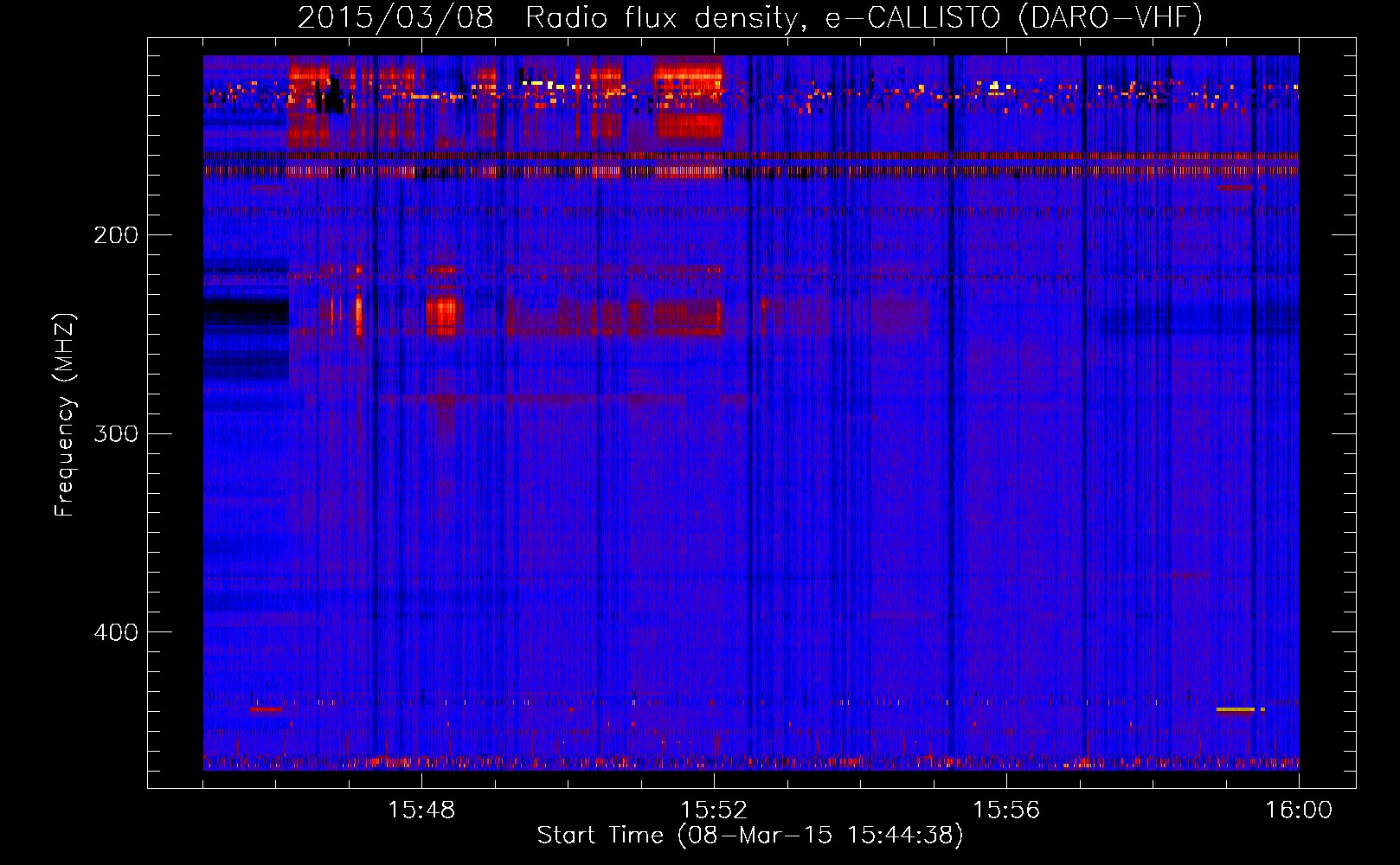Screen dimensions: 1400x865
Task: Click the "Frequency (MHZ)" axis label
Action: click(65, 415)
